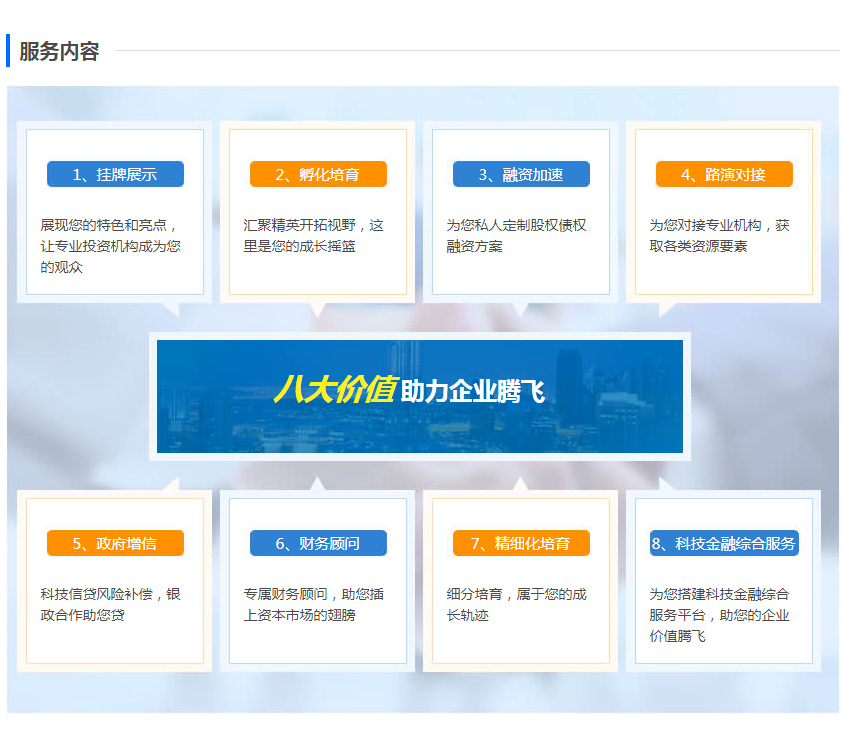Click the 7、精细化培育 label
Image resolution: width=843 pixels, height=734 pixels.
(x=521, y=543)
